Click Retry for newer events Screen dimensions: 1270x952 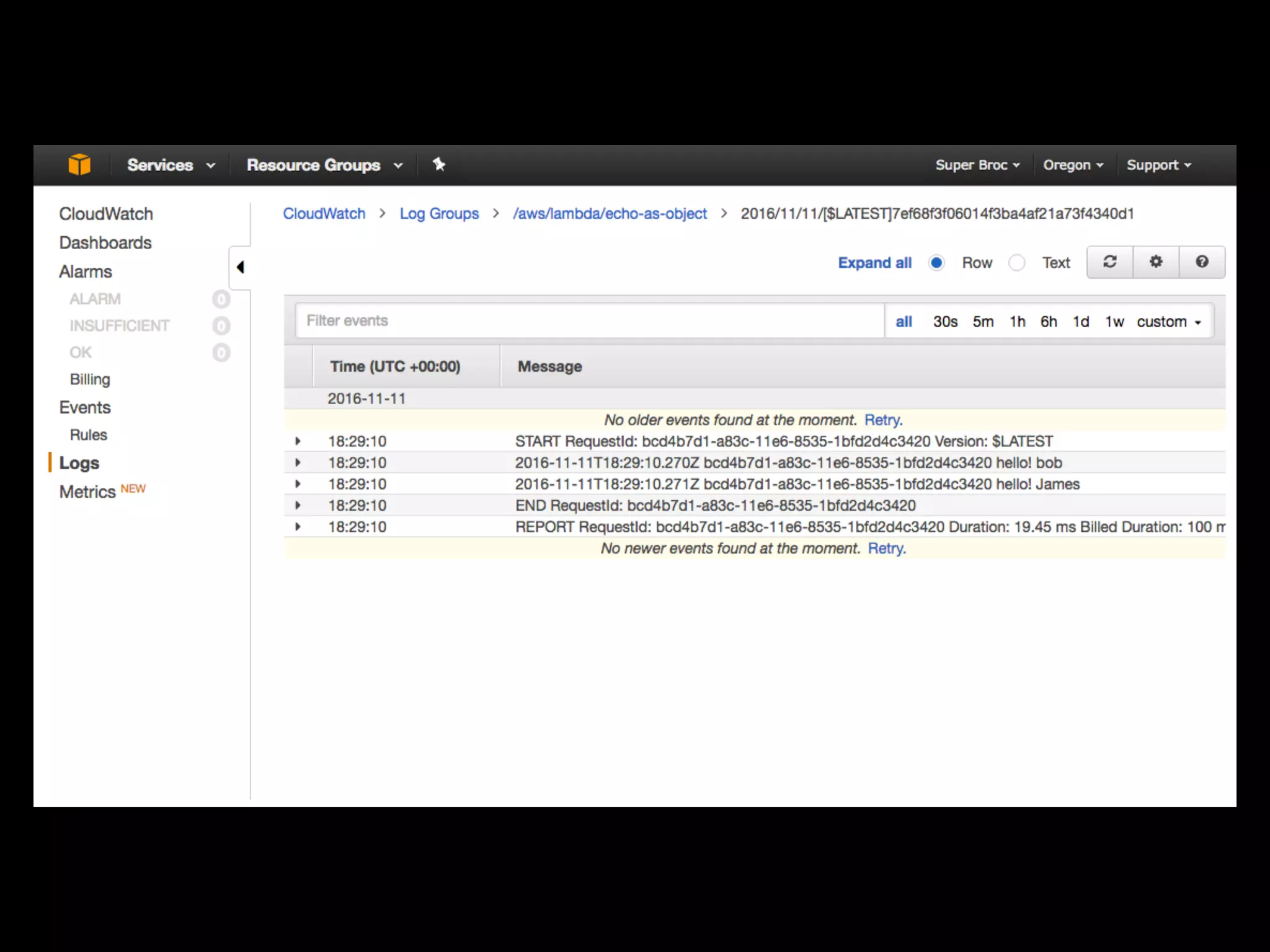[x=887, y=549]
